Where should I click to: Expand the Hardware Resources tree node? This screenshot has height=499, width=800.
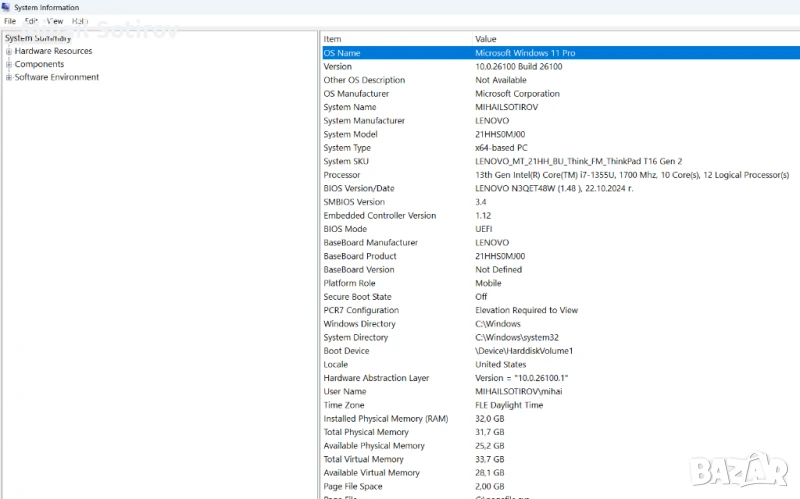click(9, 51)
